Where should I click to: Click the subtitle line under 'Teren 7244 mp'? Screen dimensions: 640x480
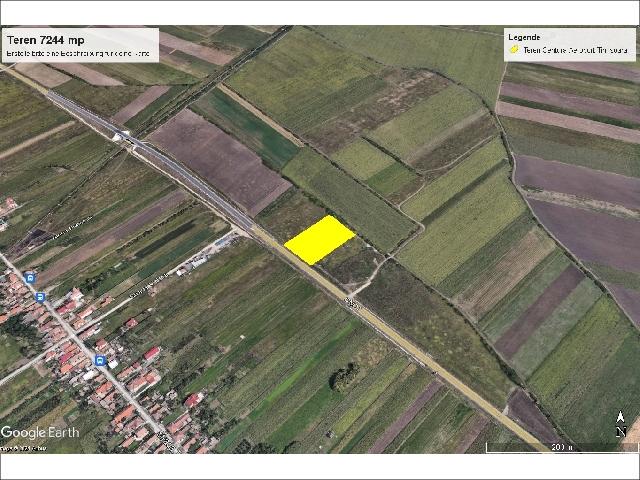[76, 51]
